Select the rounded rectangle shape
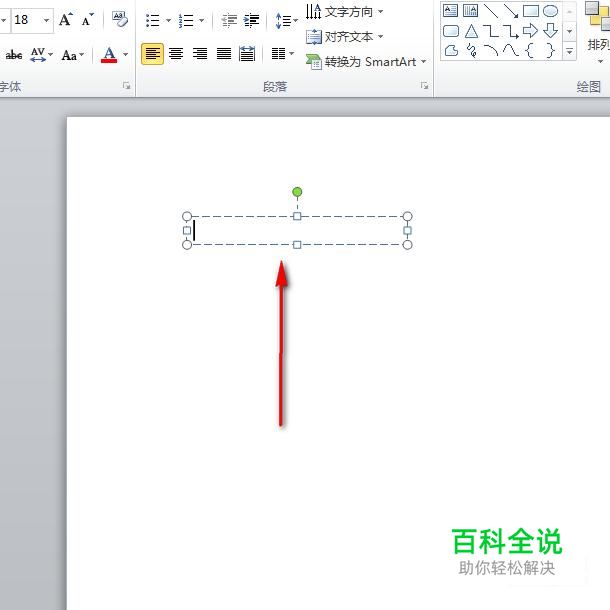This screenshot has width=610, height=610. [450, 31]
